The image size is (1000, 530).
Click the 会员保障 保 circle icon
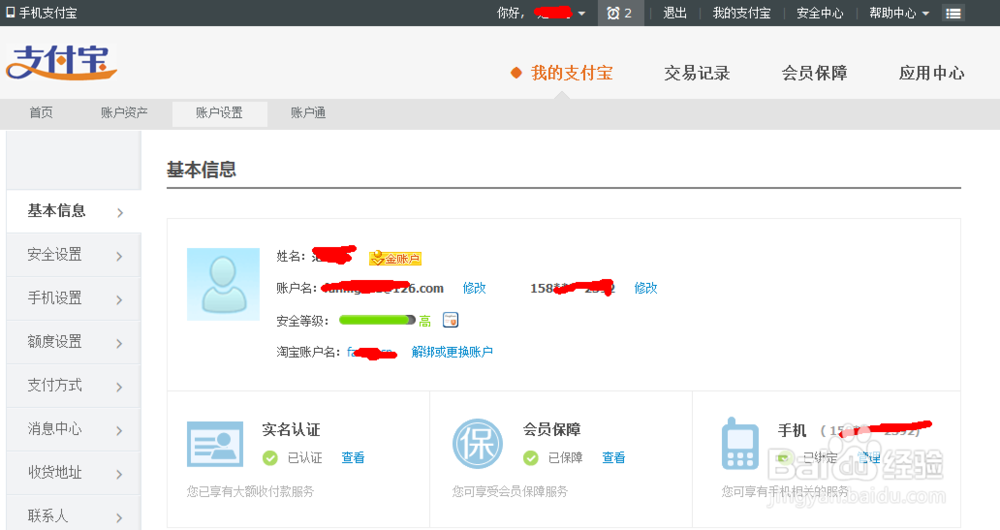click(x=478, y=444)
